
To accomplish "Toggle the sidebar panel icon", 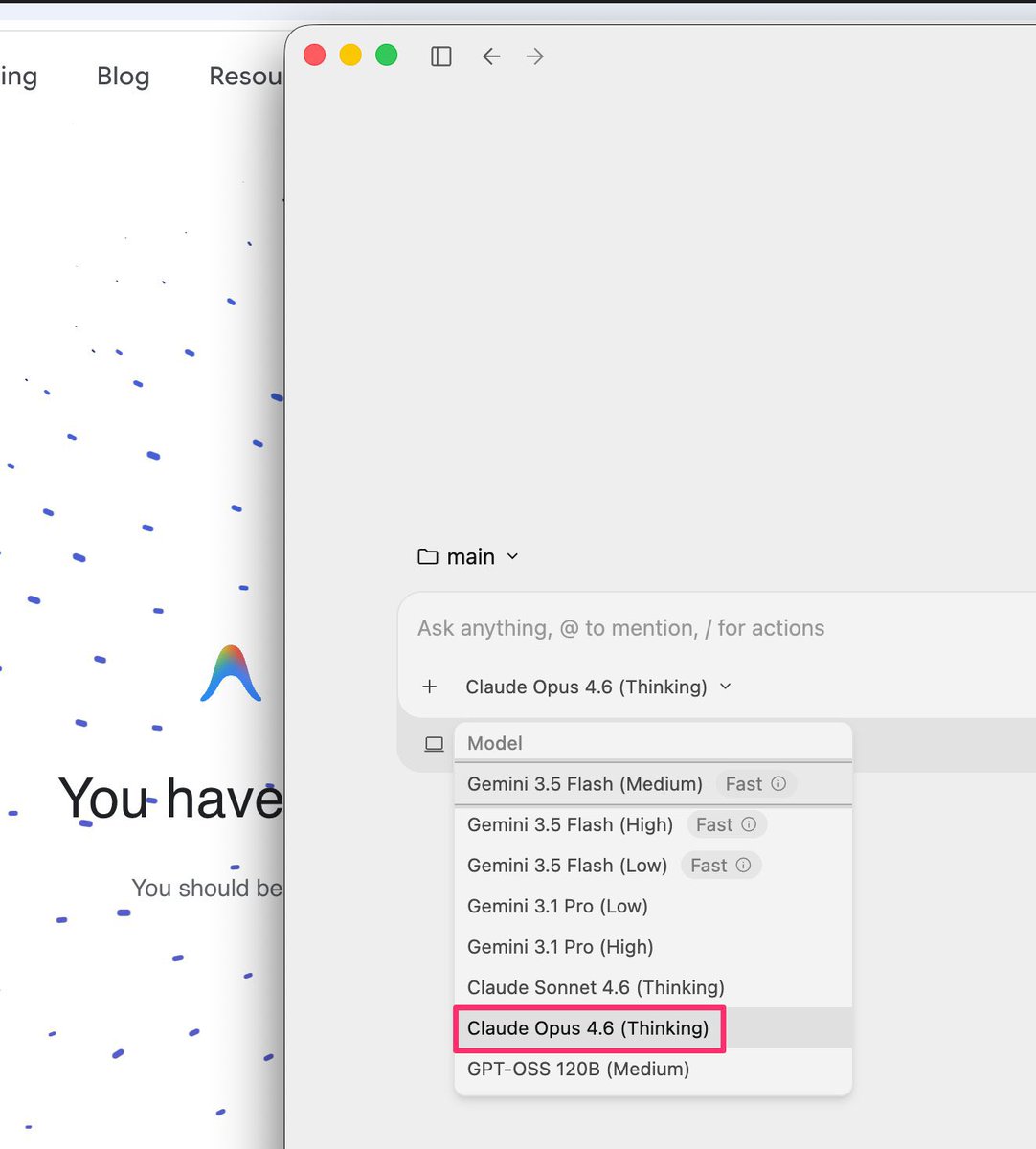I will coord(440,56).
